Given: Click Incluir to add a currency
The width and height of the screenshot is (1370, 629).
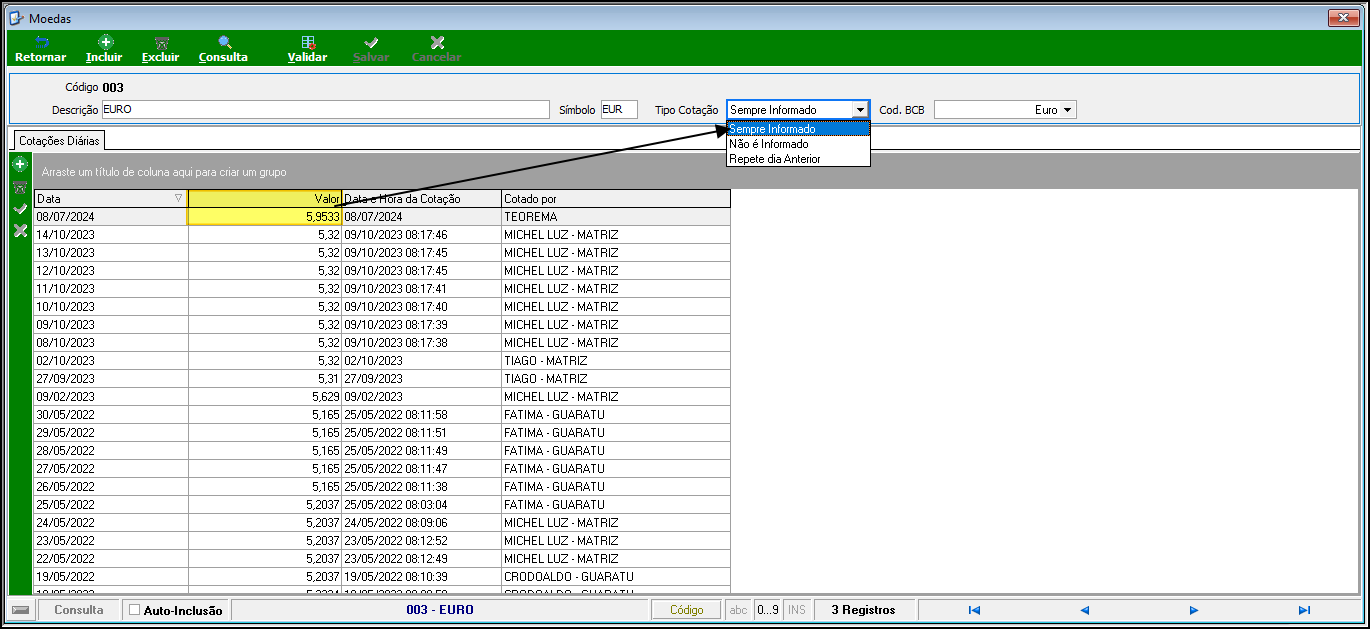Looking at the screenshot, I should pyautogui.click(x=104, y=50).
